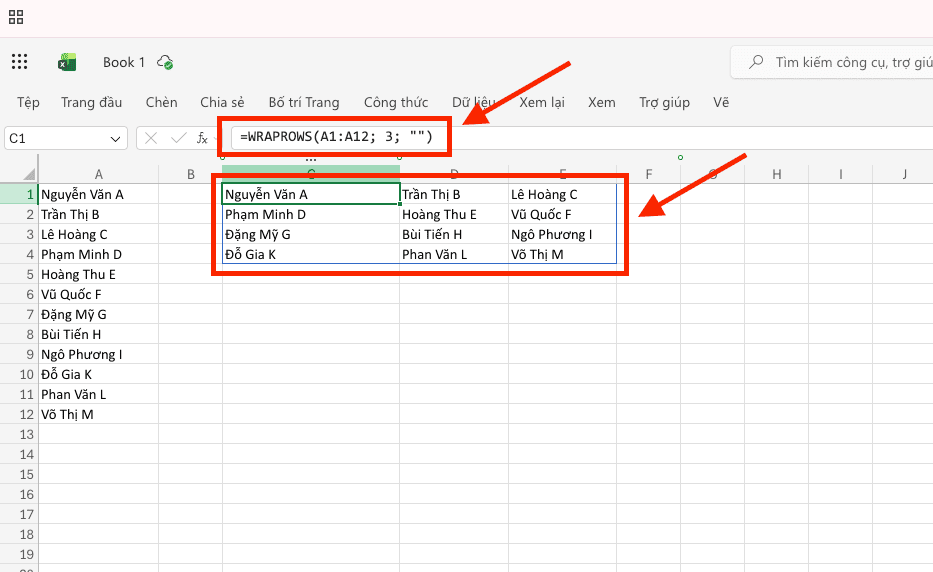Select row 15 header
The height and width of the screenshot is (572, 933).
click(x=19, y=474)
